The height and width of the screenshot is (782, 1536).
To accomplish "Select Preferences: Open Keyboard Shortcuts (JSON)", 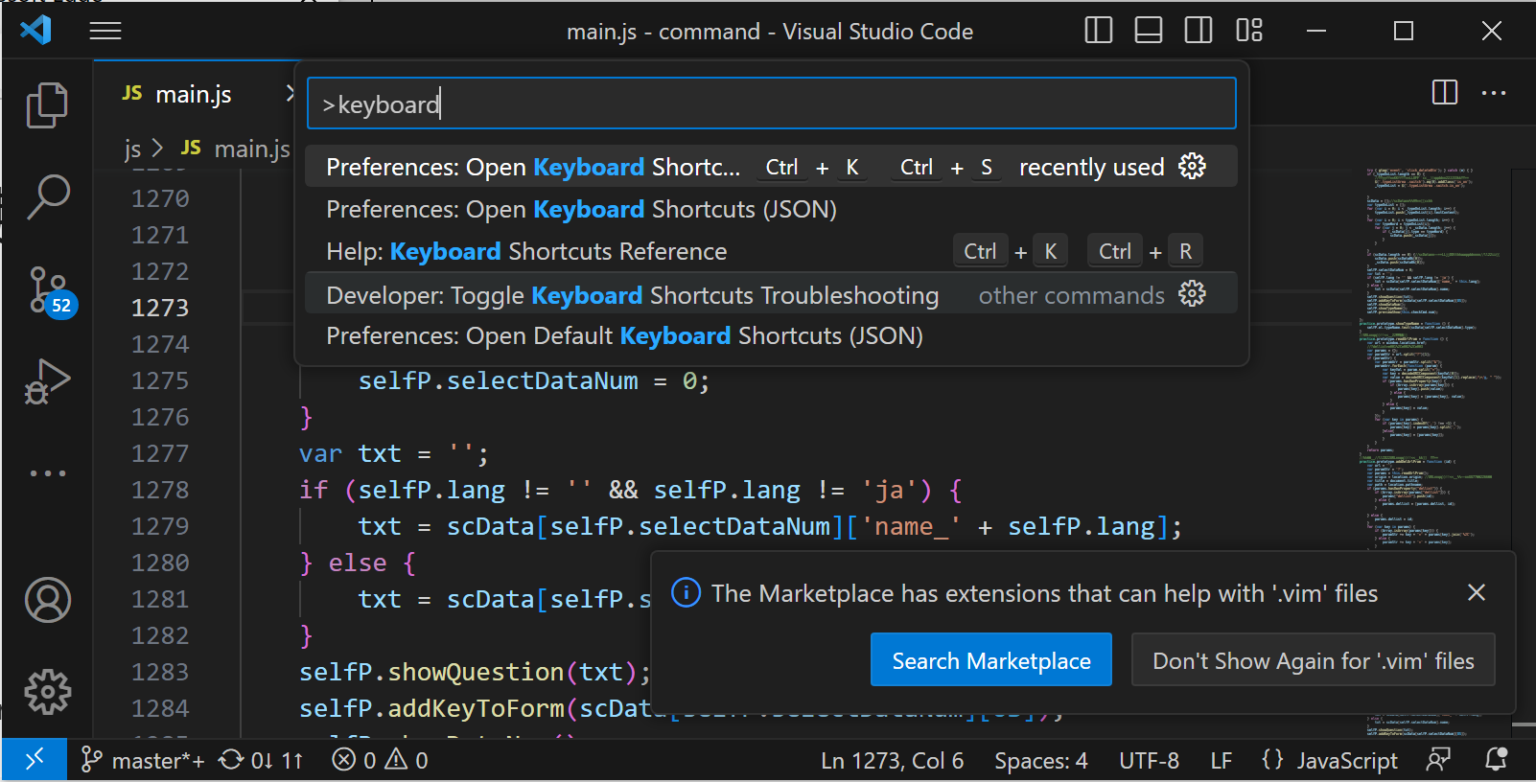I will click(x=771, y=209).
